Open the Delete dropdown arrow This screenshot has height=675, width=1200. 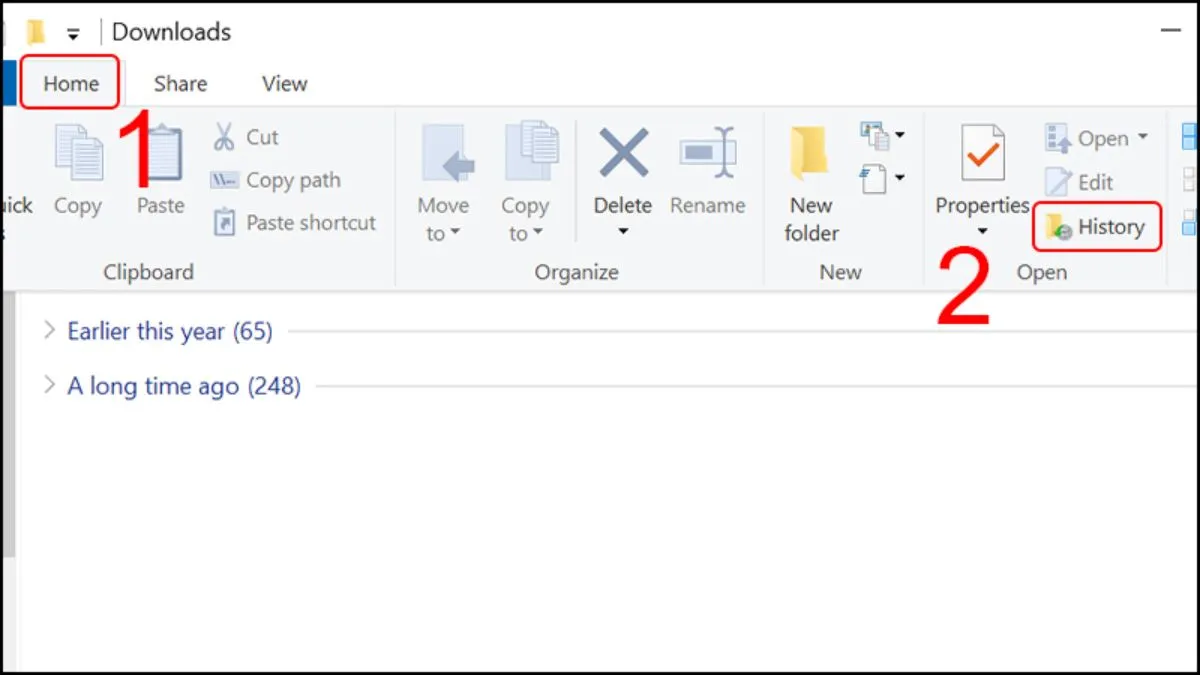[x=622, y=228]
